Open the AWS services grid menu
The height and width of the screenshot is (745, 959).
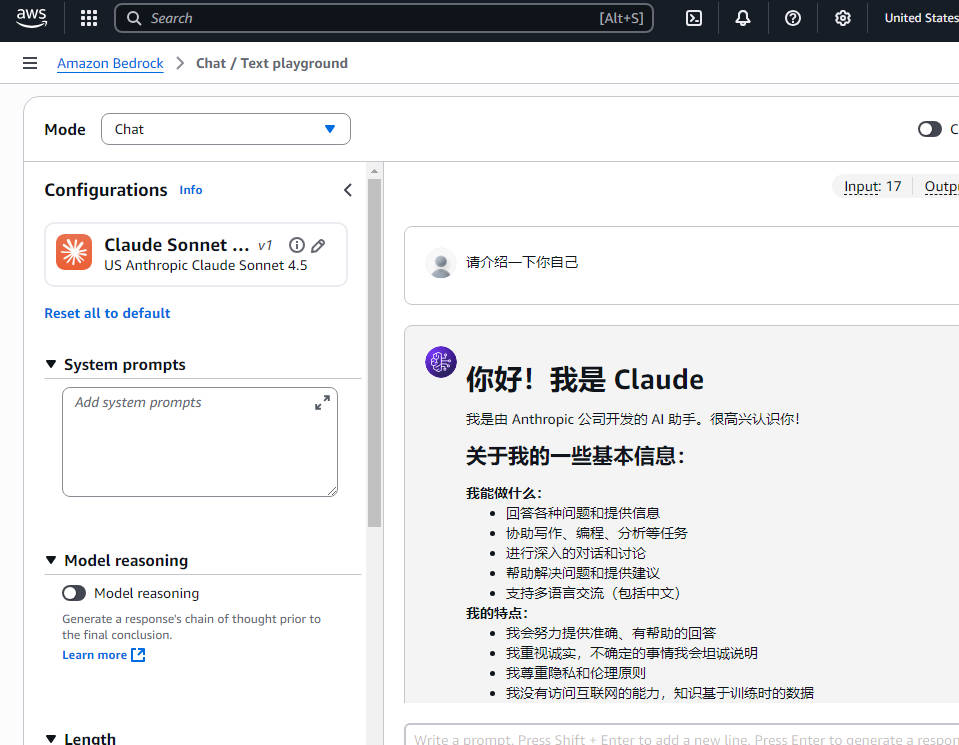click(x=89, y=18)
